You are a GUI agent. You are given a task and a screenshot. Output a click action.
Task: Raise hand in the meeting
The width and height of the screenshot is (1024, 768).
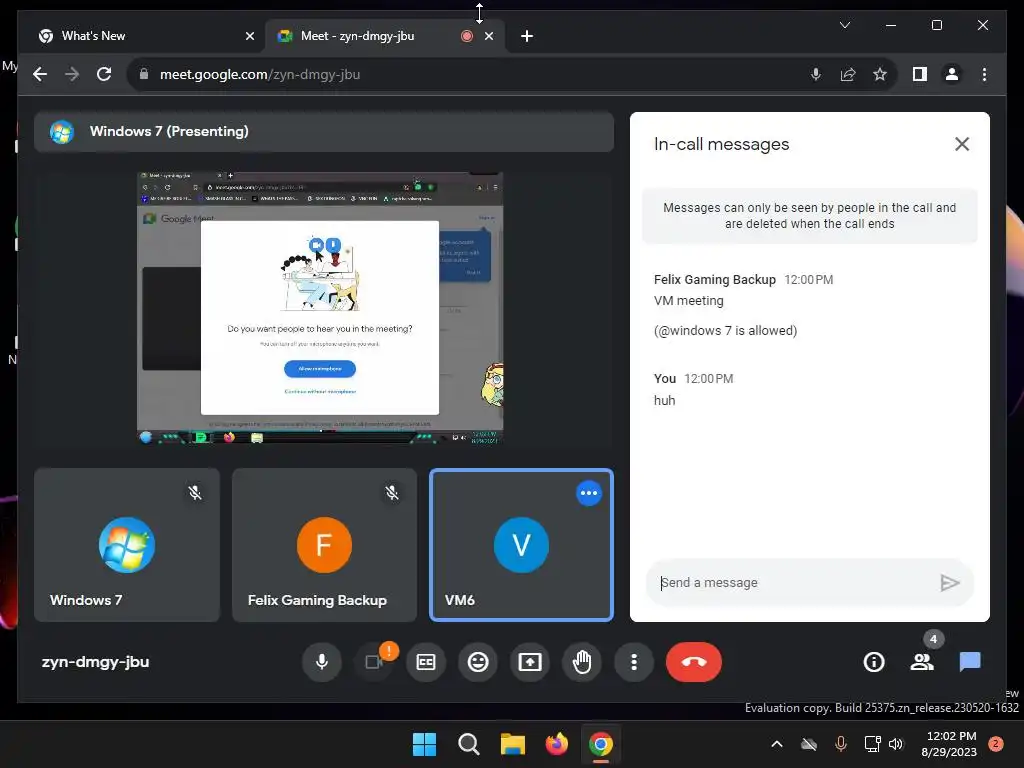coord(582,662)
